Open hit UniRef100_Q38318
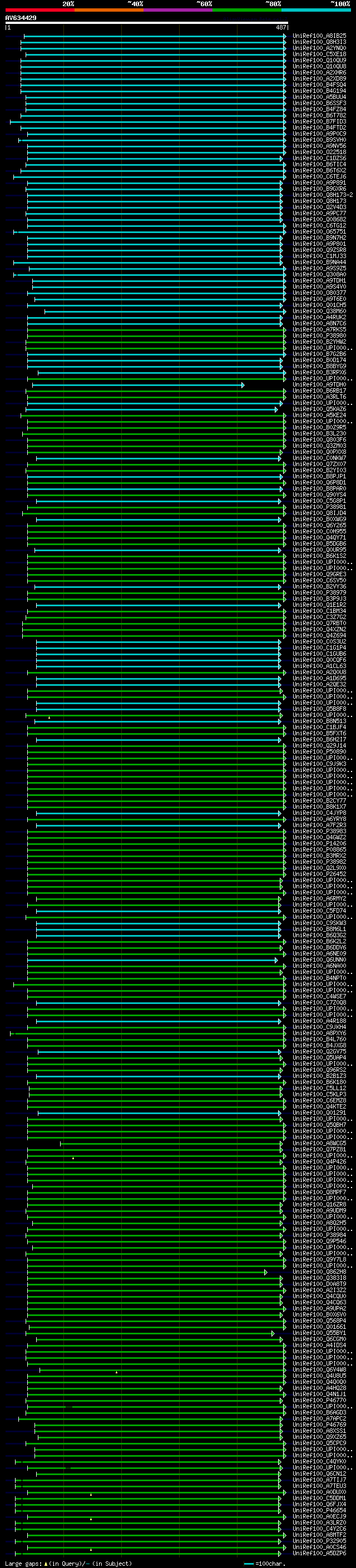Viewport: 356px width, 1568px height. point(319,1278)
